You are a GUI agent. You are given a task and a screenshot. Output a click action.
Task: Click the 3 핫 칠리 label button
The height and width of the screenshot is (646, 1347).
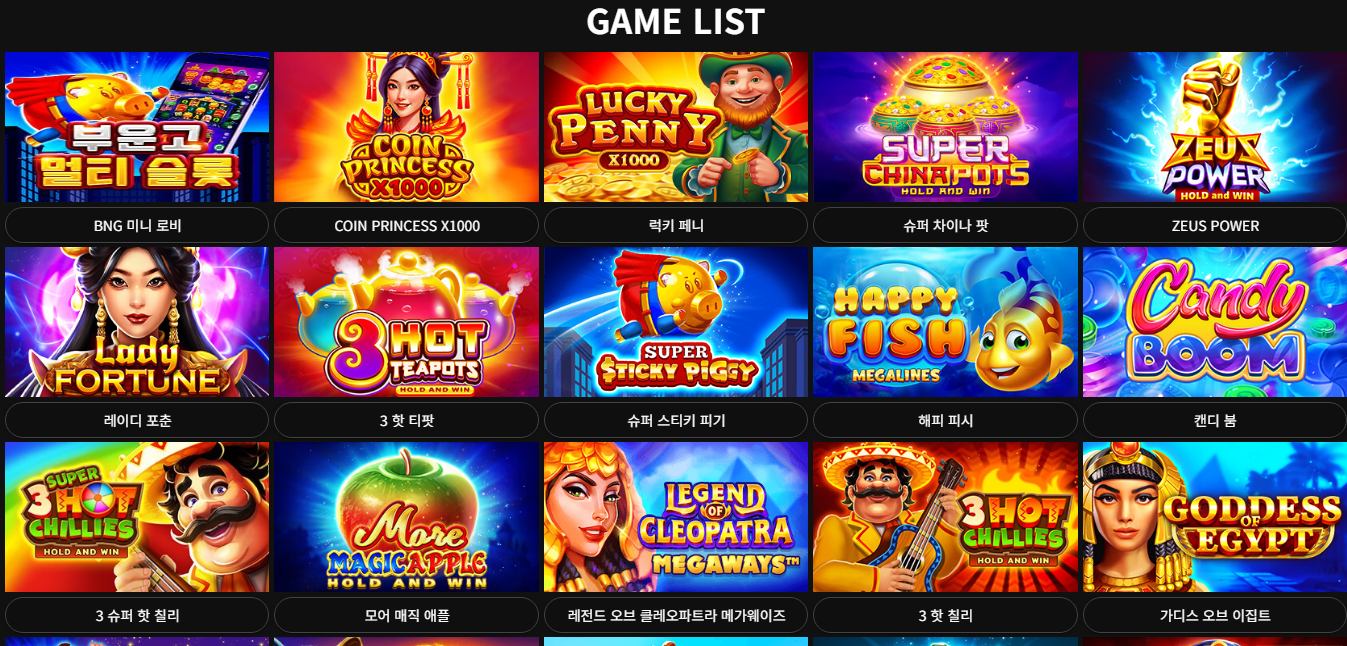coord(945,615)
